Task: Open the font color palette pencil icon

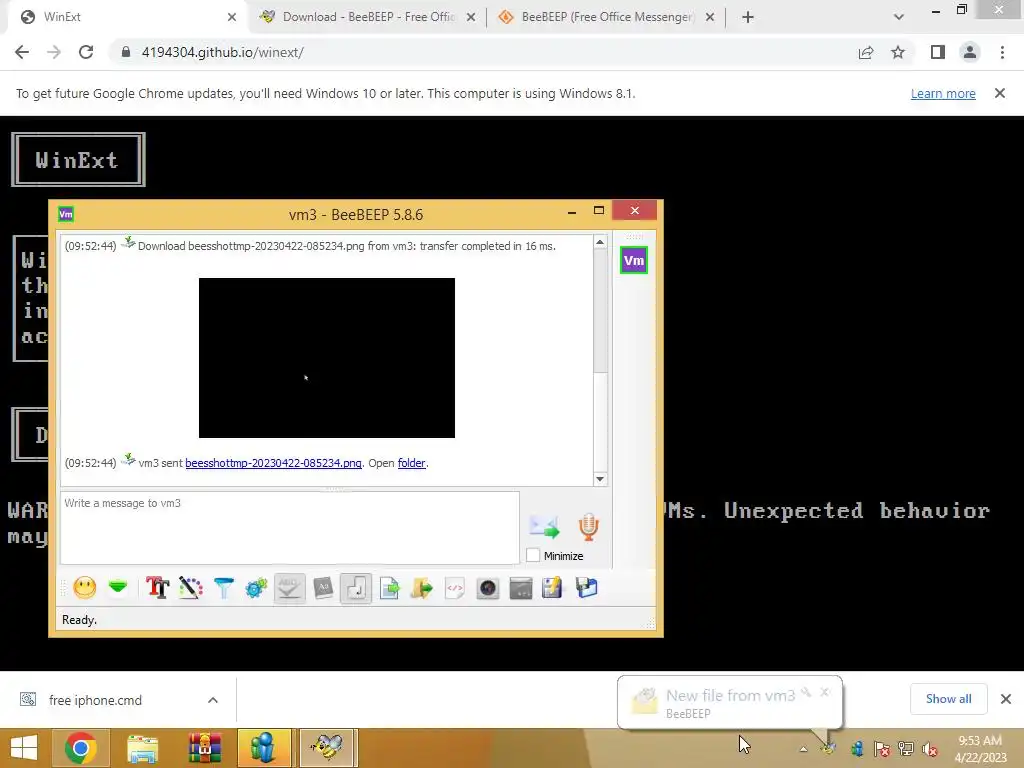Action: click(x=191, y=588)
